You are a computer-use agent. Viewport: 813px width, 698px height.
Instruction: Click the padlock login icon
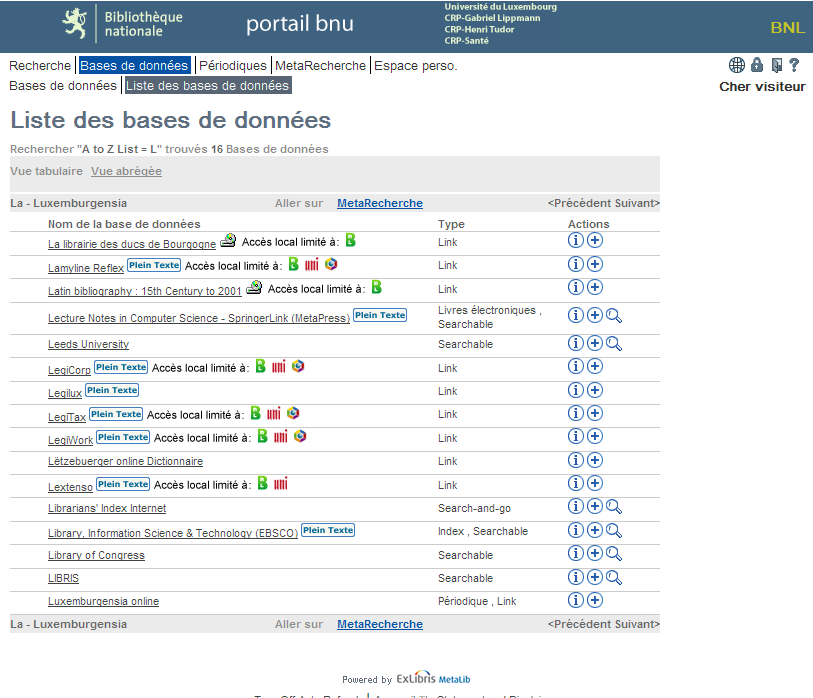(757, 65)
